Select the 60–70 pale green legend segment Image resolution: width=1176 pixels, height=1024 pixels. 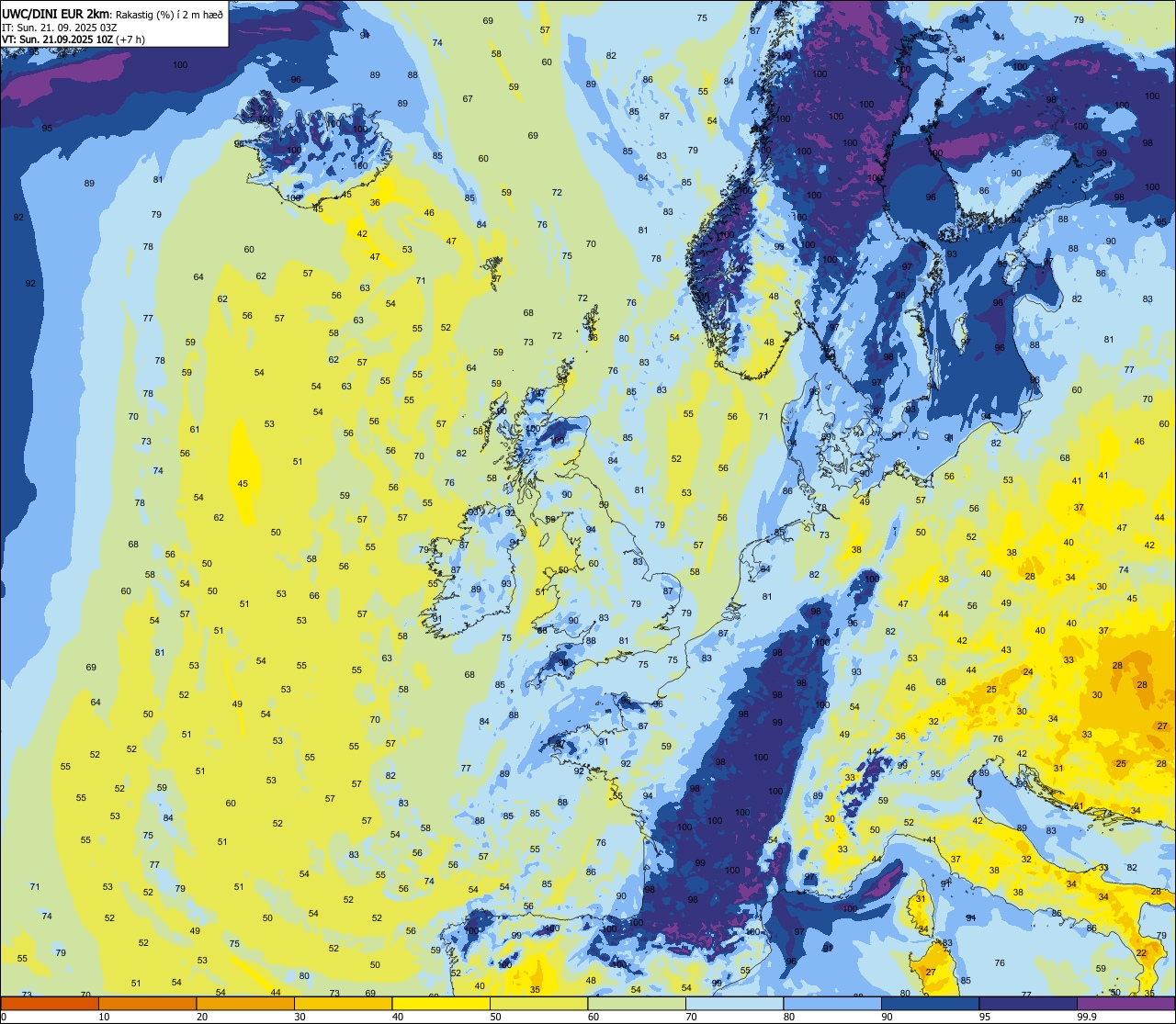click(637, 1003)
